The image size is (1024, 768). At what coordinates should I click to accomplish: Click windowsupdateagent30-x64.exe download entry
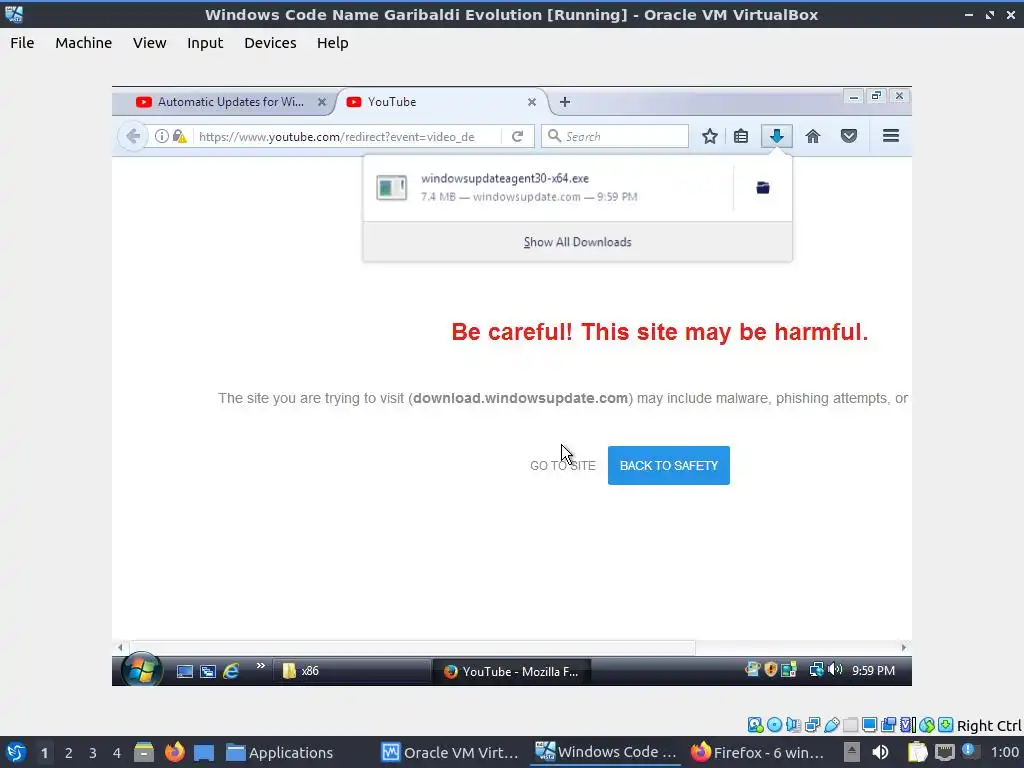(549, 187)
